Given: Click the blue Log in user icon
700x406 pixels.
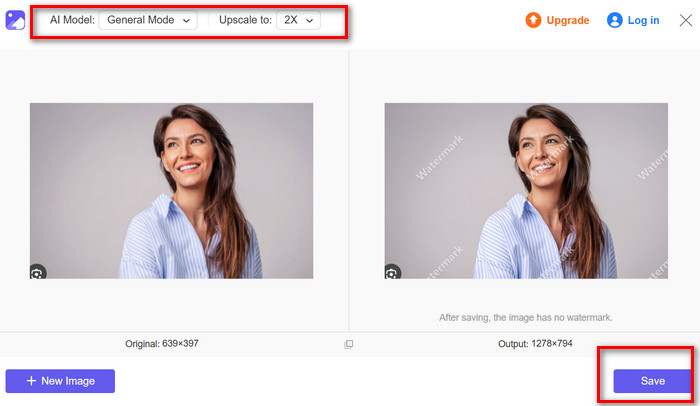Looking at the screenshot, I should click(x=615, y=20).
